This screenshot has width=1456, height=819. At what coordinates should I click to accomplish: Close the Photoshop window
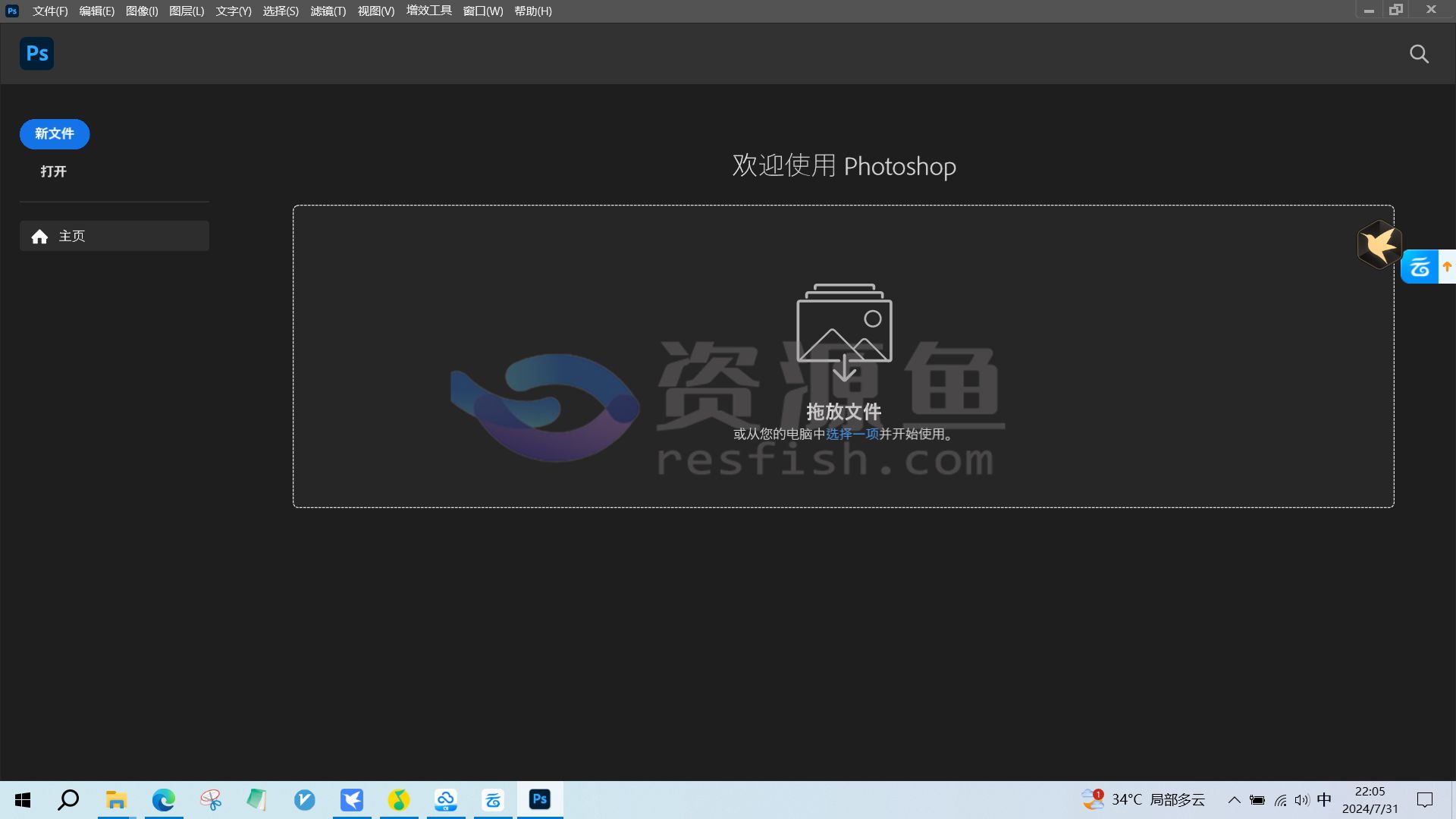pos(1431,10)
